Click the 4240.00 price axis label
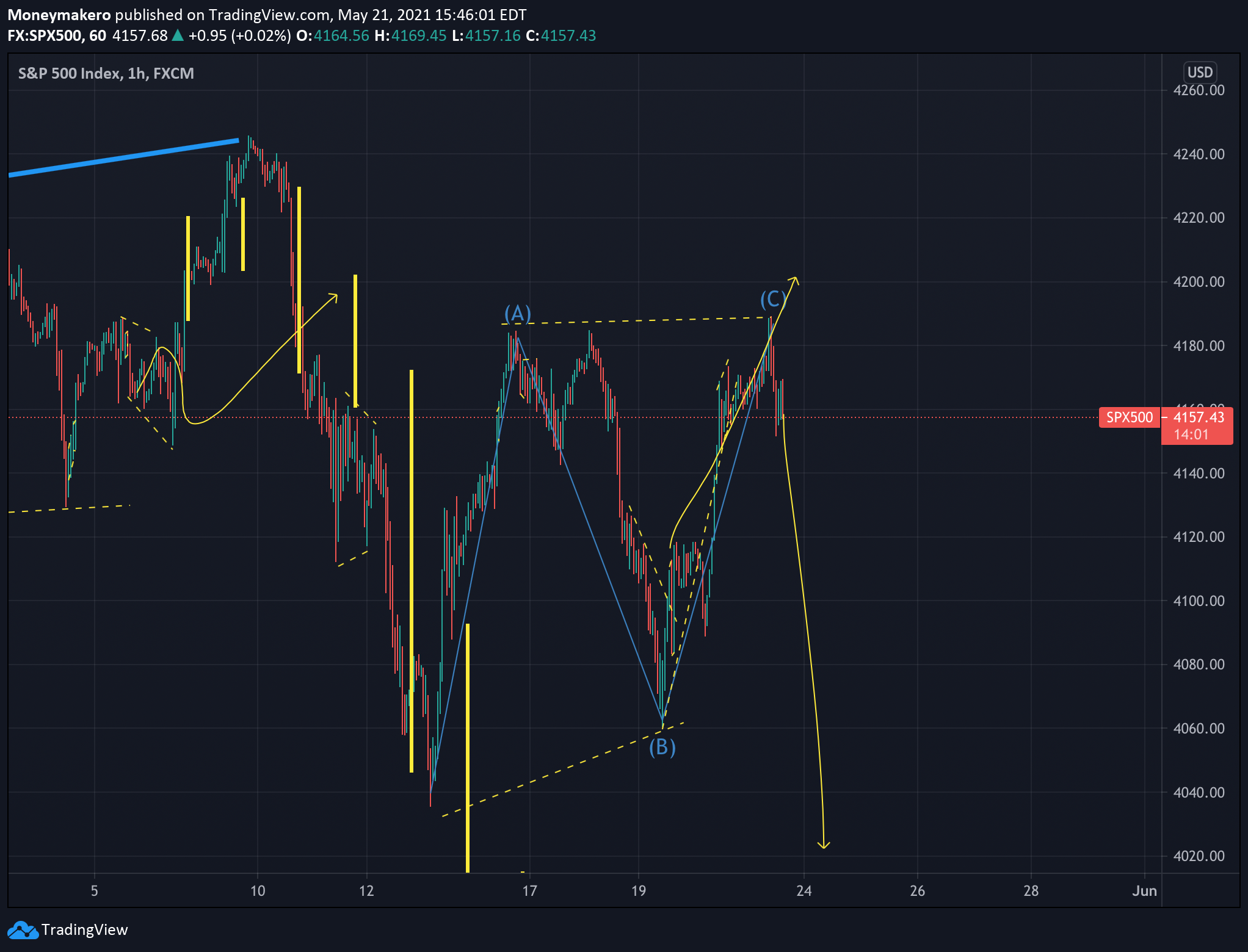 tap(1199, 154)
